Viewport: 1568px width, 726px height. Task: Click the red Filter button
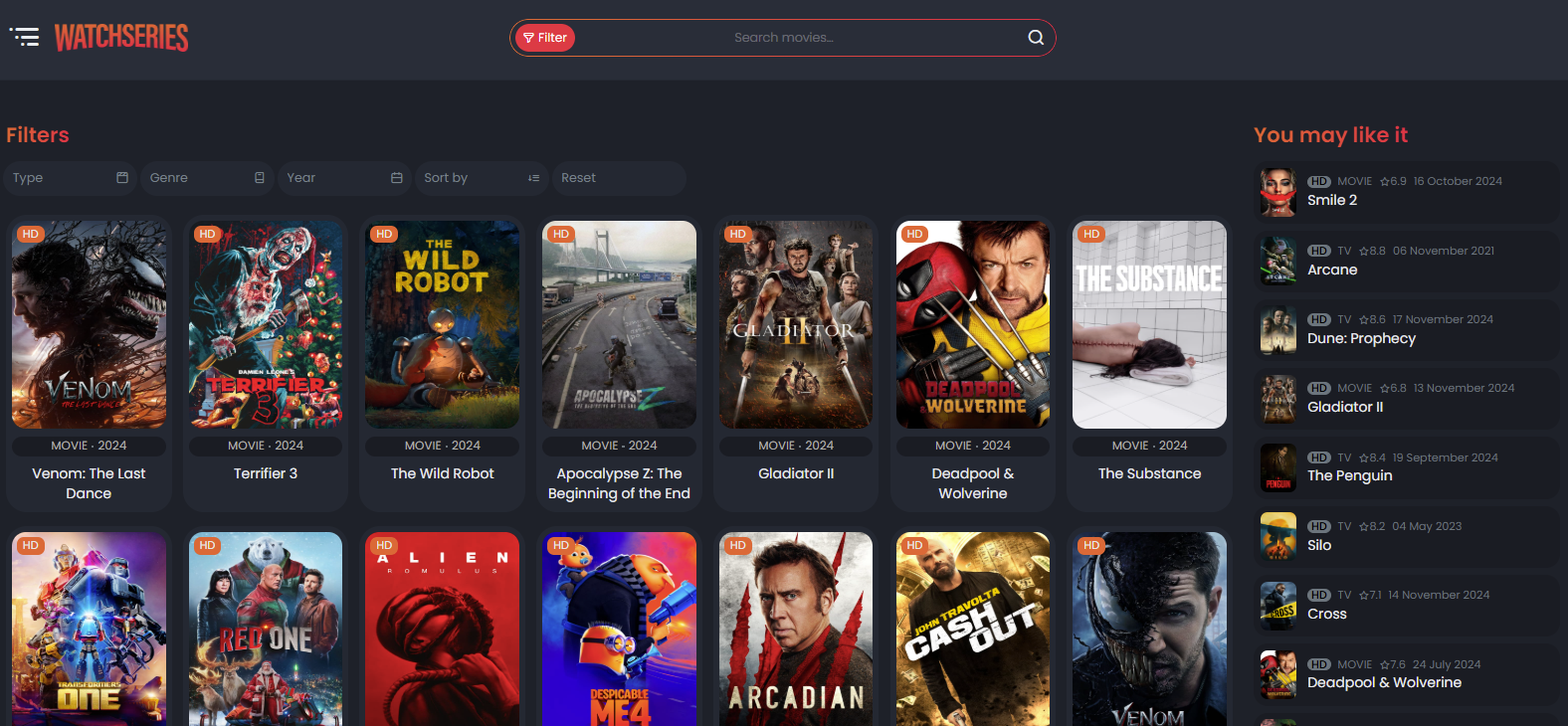click(x=545, y=38)
